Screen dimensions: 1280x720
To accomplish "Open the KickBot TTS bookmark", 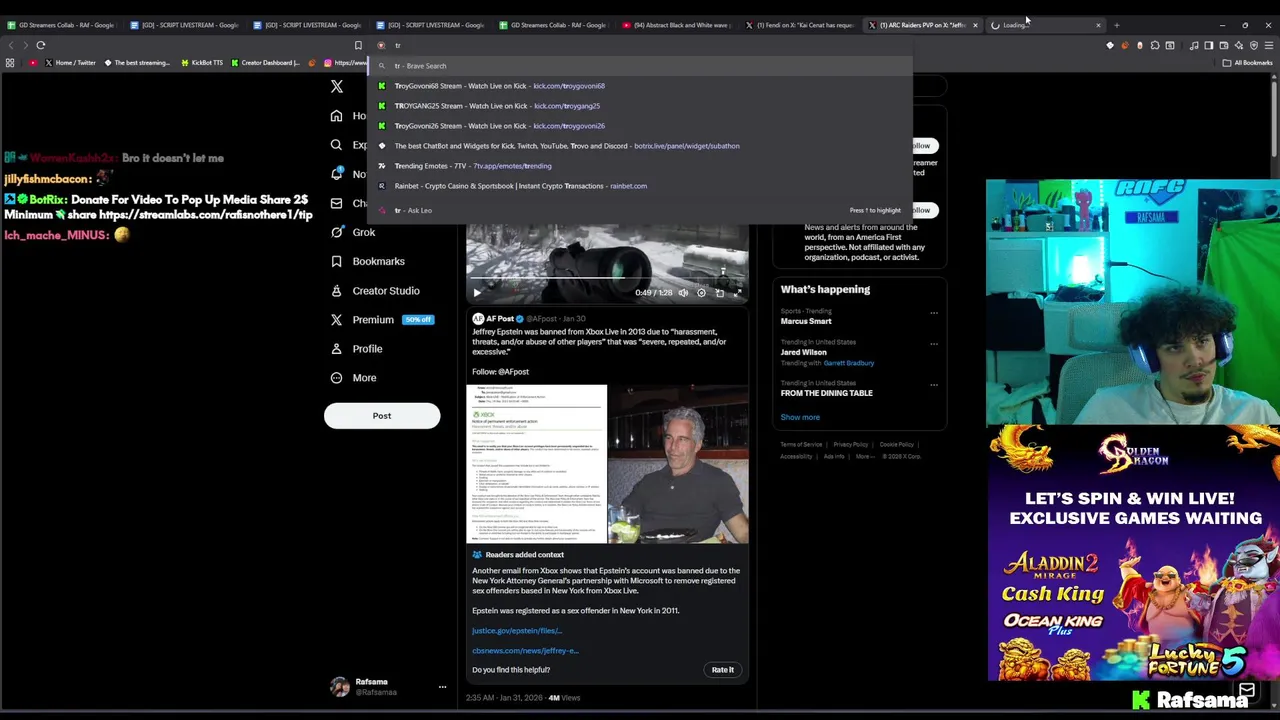I will coord(202,63).
